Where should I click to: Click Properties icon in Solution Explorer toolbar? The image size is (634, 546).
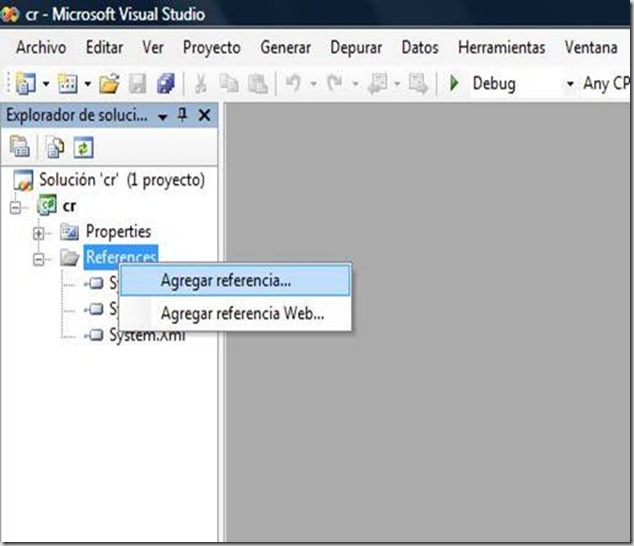point(20,147)
